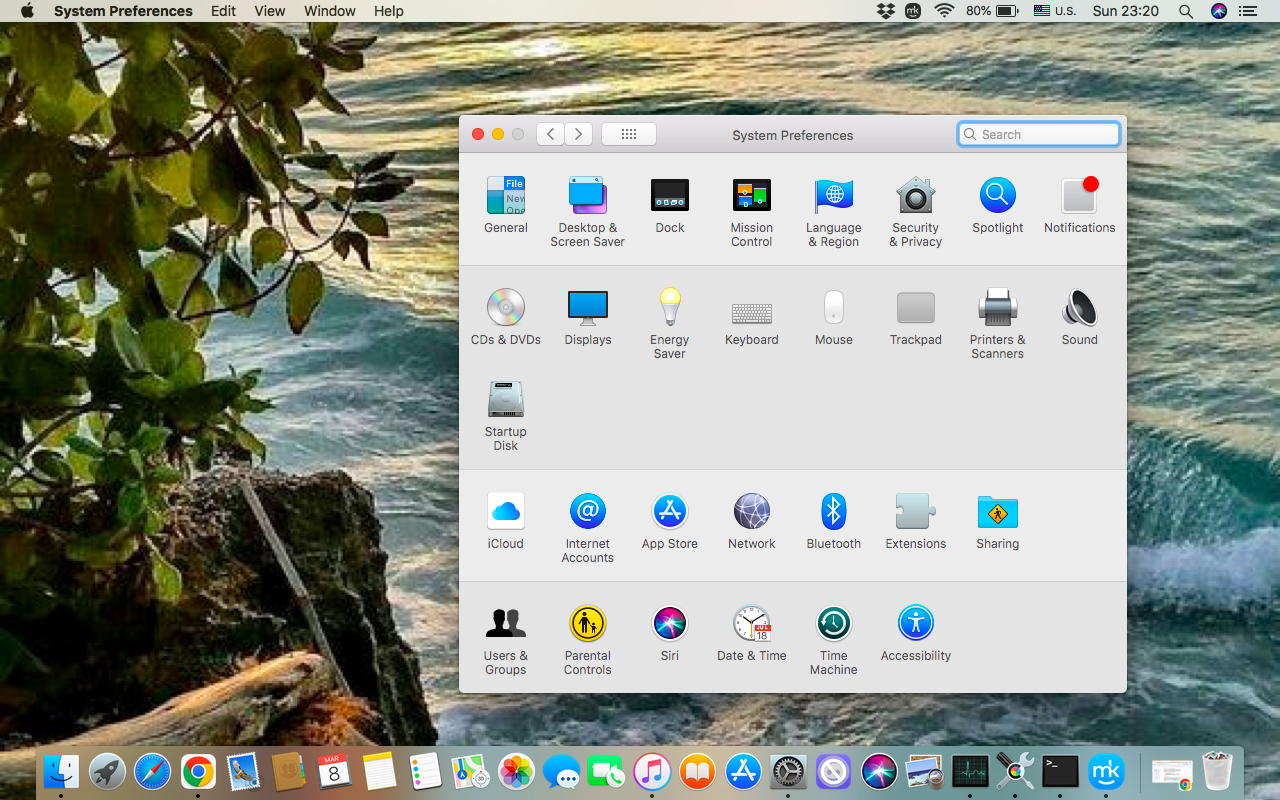Open Desktop & Screen Saver settings
1280x800 pixels.
pyautogui.click(x=587, y=195)
